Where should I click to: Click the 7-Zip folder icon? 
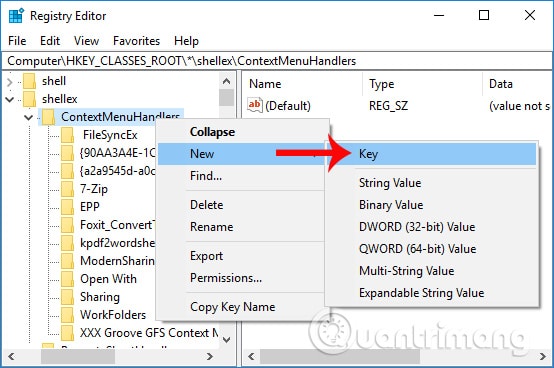pos(67,189)
